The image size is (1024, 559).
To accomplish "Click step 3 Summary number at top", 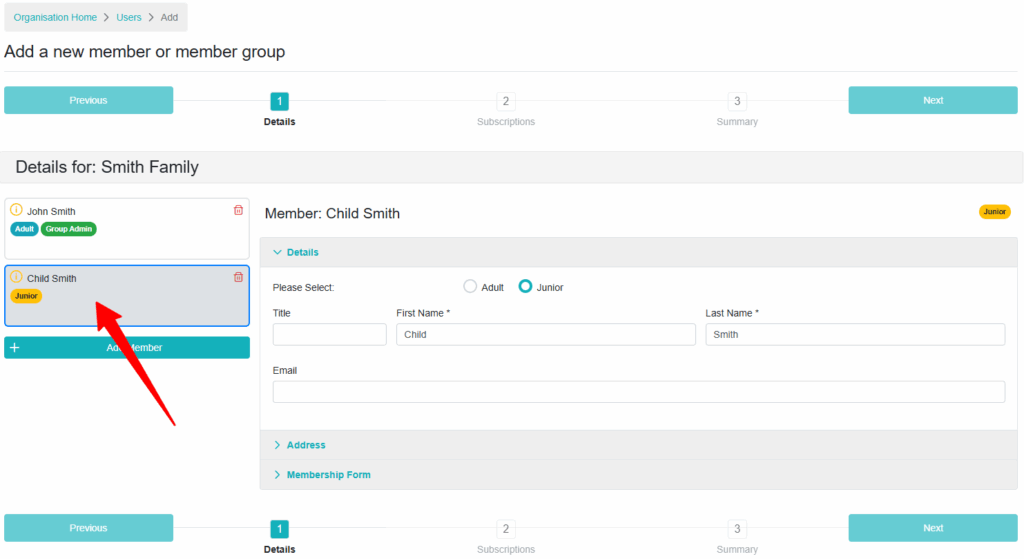I will pyautogui.click(x=737, y=101).
